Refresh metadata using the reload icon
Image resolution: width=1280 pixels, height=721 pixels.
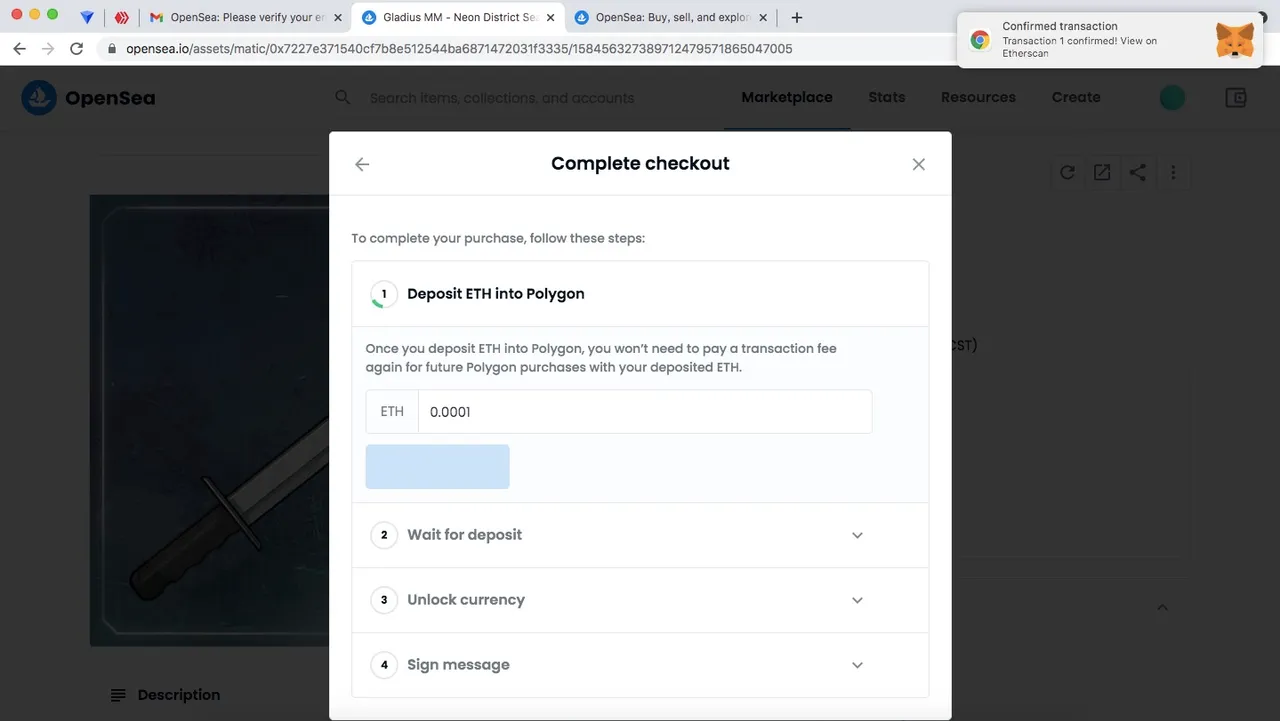tap(1067, 172)
